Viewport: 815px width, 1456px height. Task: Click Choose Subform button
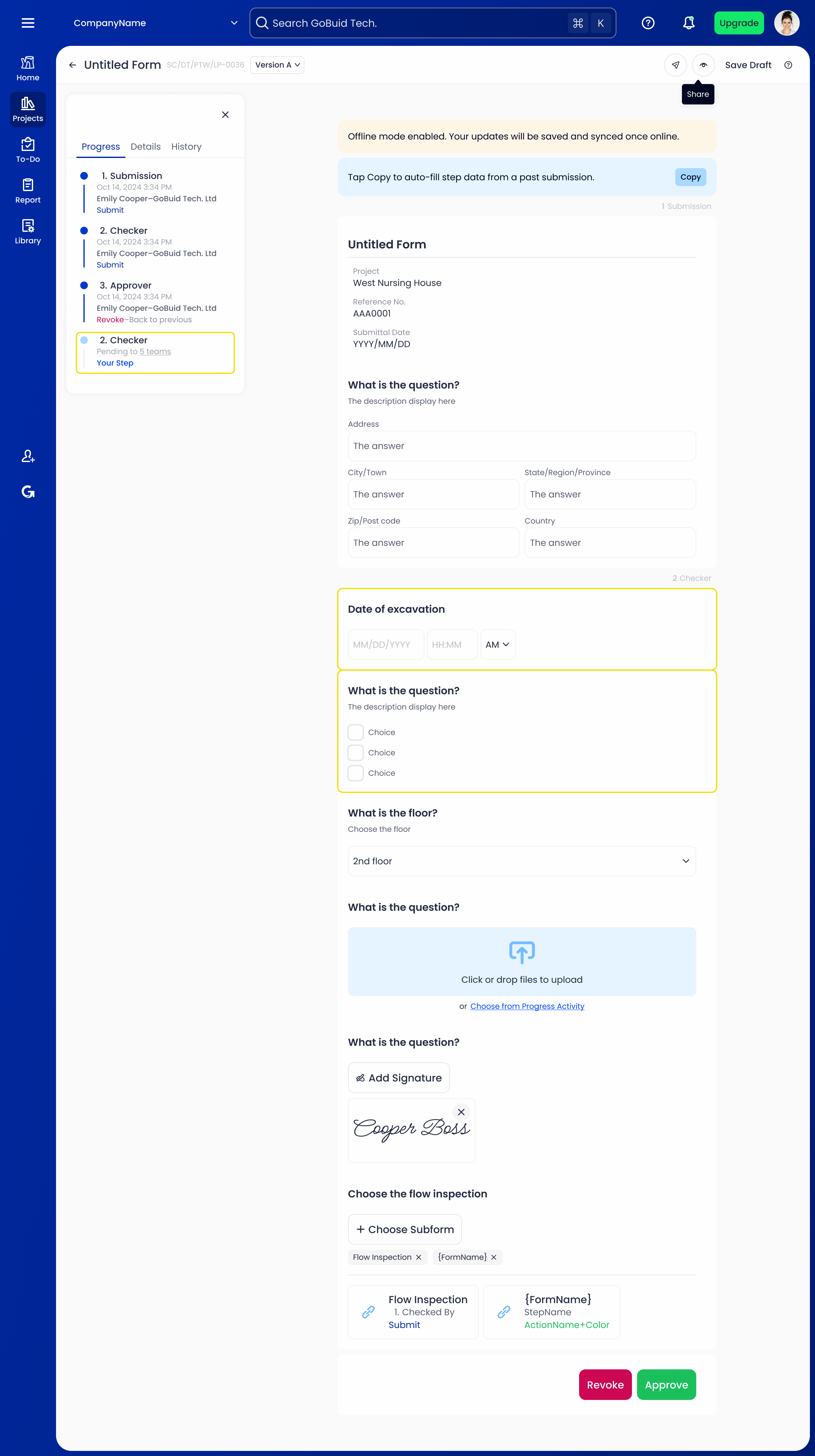click(405, 1229)
